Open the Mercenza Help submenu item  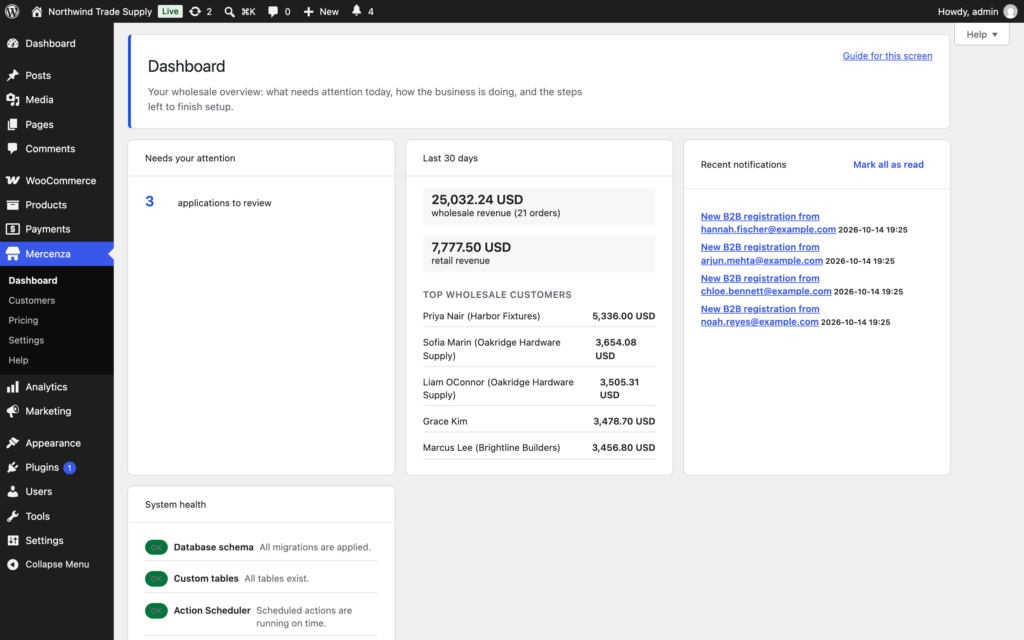coord(18,360)
